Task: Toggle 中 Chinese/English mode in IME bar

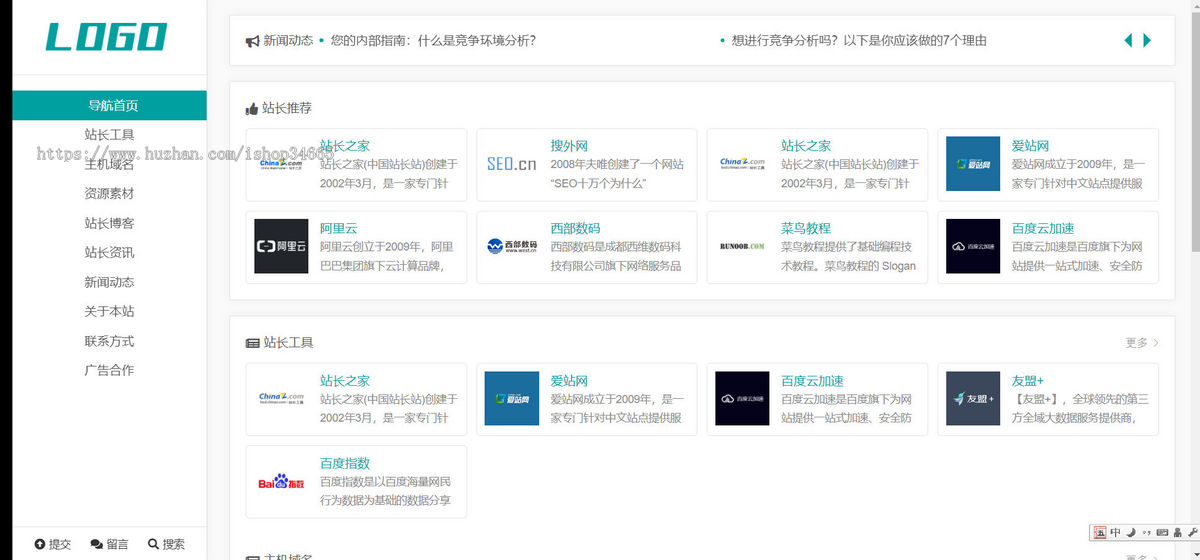Action: point(1115,532)
